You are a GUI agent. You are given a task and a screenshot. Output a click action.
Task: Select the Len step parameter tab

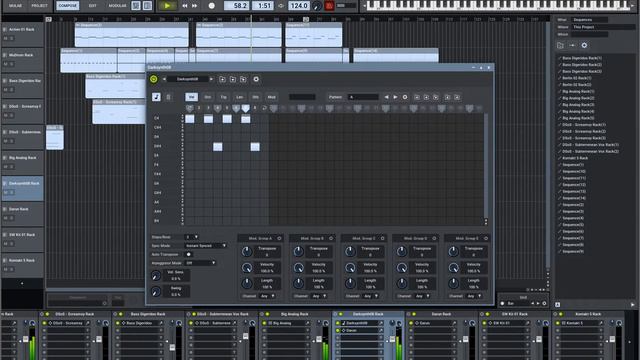point(240,97)
